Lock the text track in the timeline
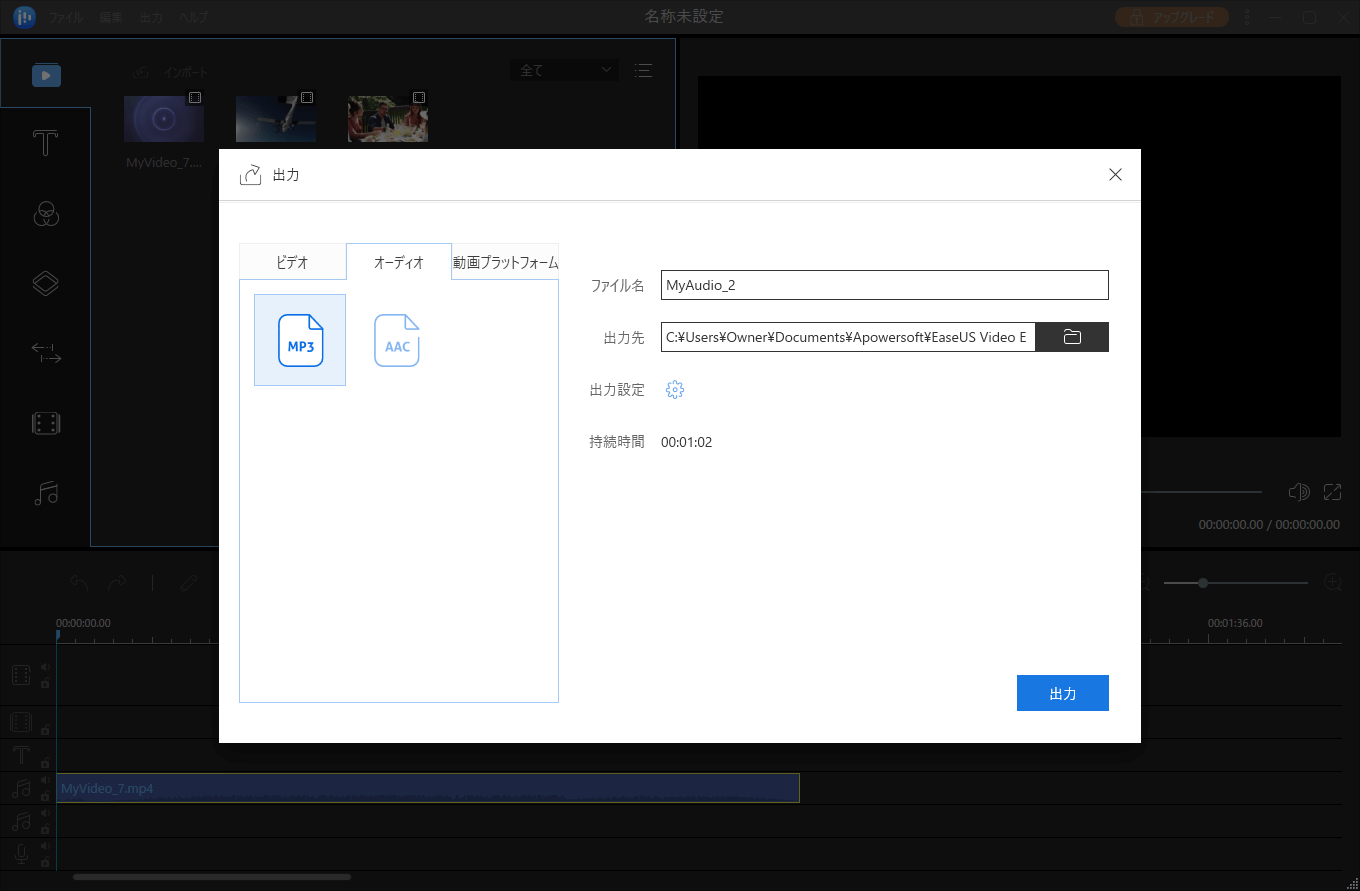Image resolution: width=1360 pixels, height=891 pixels. pos(45,763)
